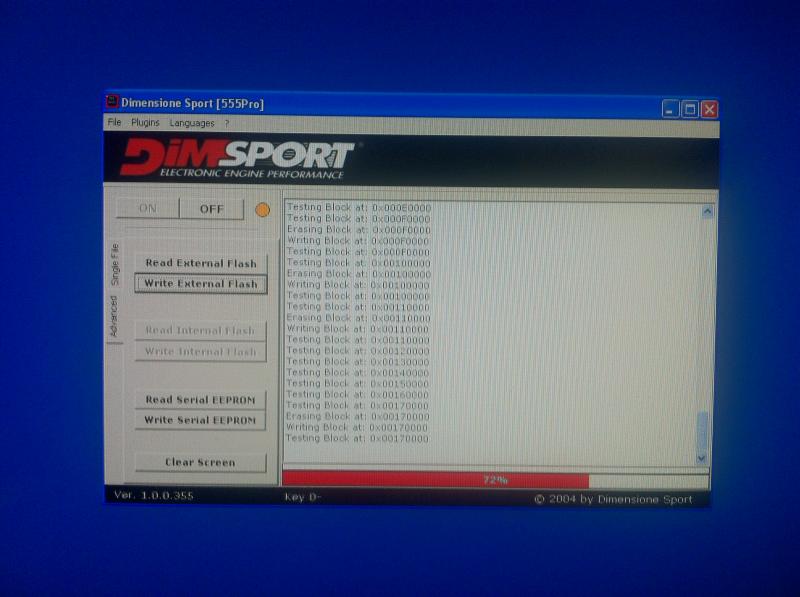Click log line 'Testing Block at: 0x00150000'
The height and width of the screenshot is (597, 800).
[x=358, y=384]
